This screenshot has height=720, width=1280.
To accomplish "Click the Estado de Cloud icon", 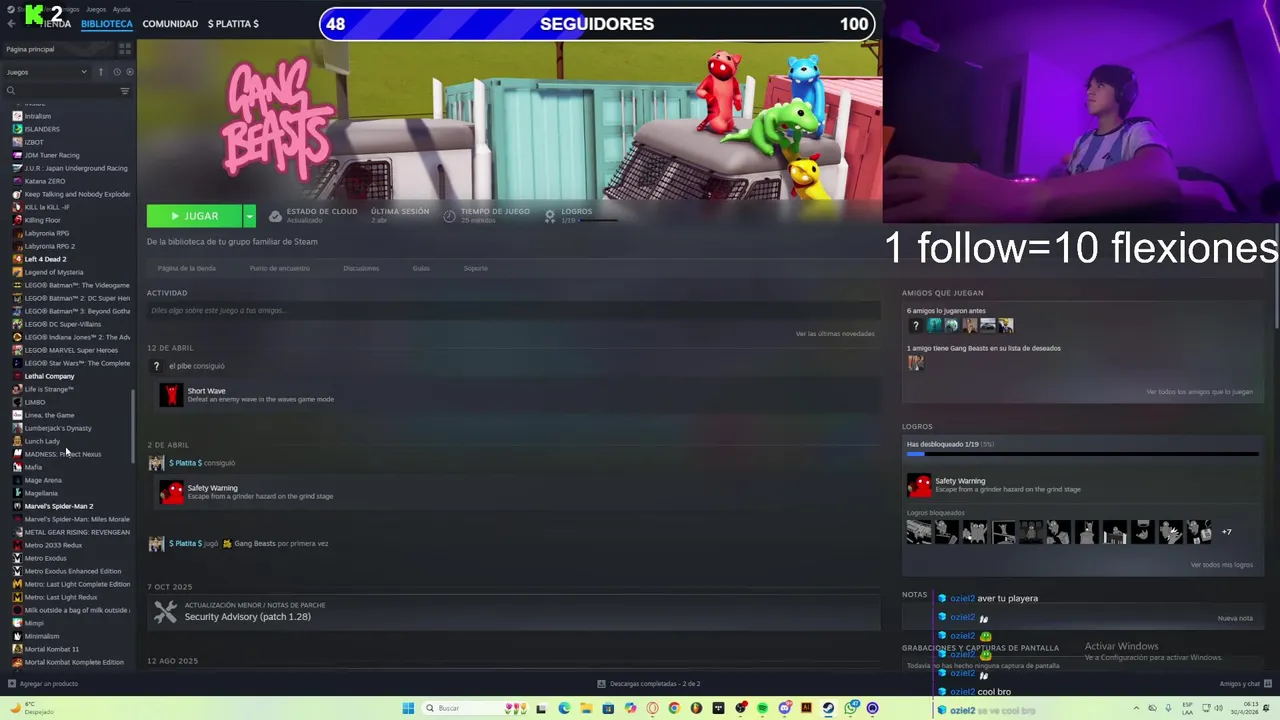I will coord(275,216).
